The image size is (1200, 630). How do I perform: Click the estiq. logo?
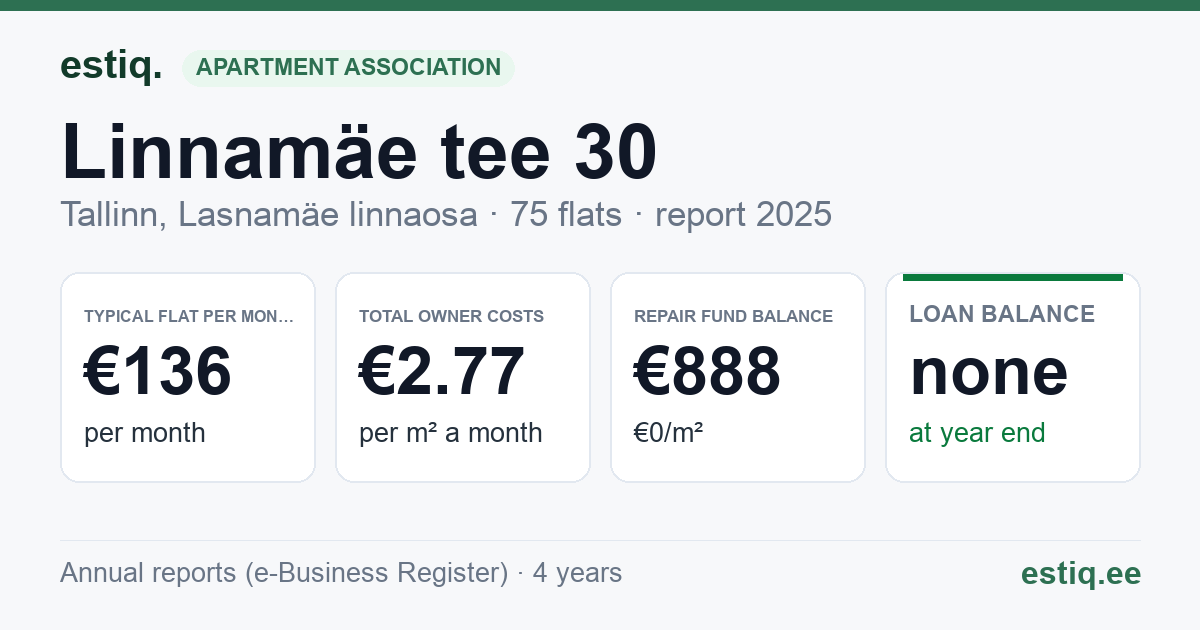coord(111,66)
